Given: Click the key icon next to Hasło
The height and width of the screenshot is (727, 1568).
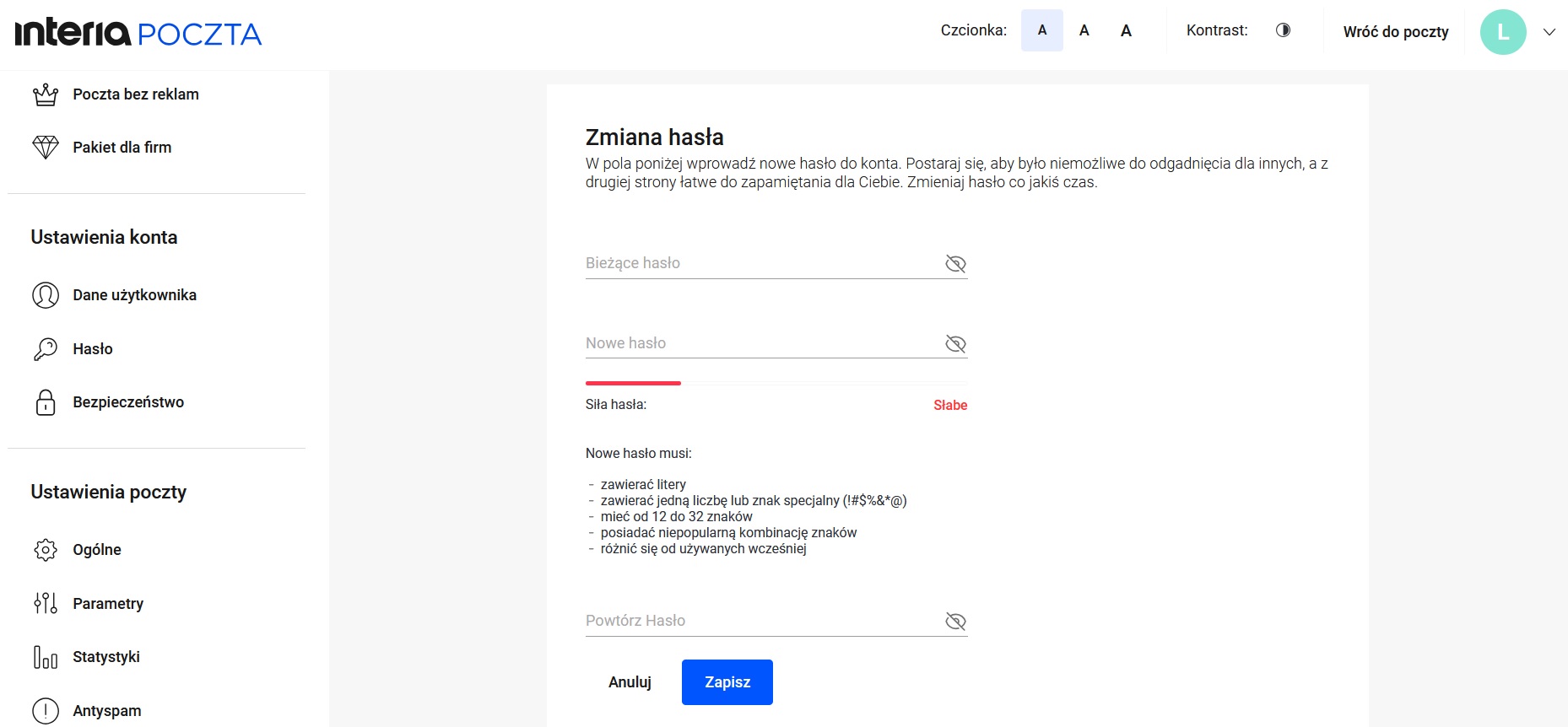Looking at the screenshot, I should tap(46, 349).
